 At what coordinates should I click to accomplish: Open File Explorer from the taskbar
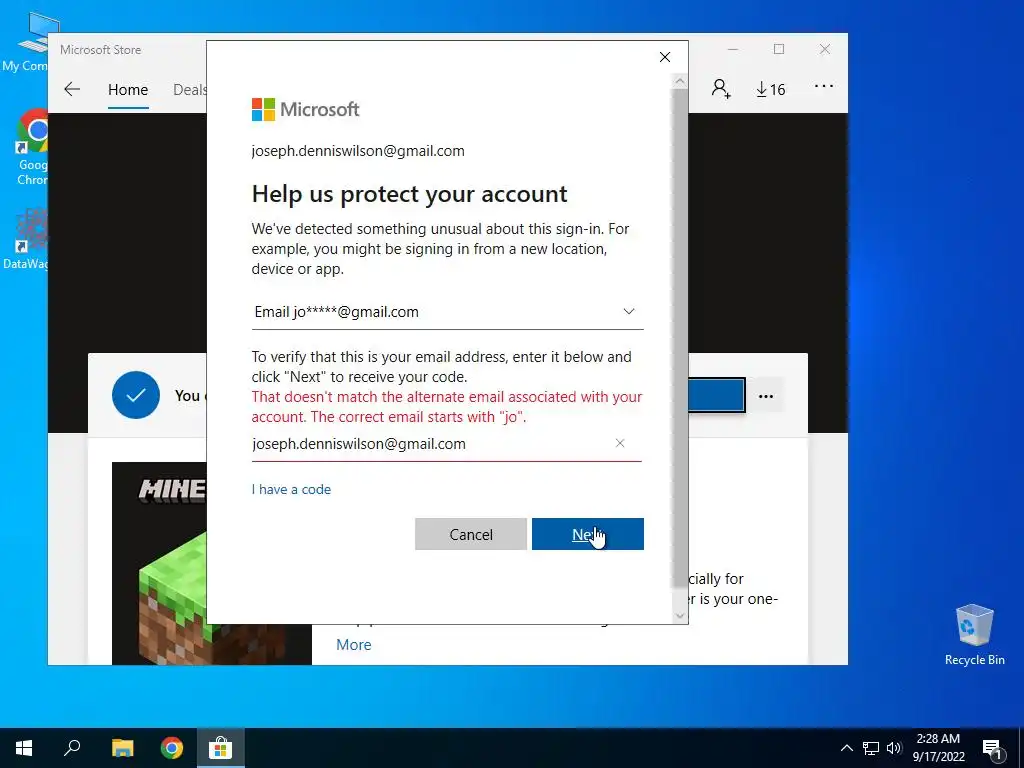[x=122, y=748]
